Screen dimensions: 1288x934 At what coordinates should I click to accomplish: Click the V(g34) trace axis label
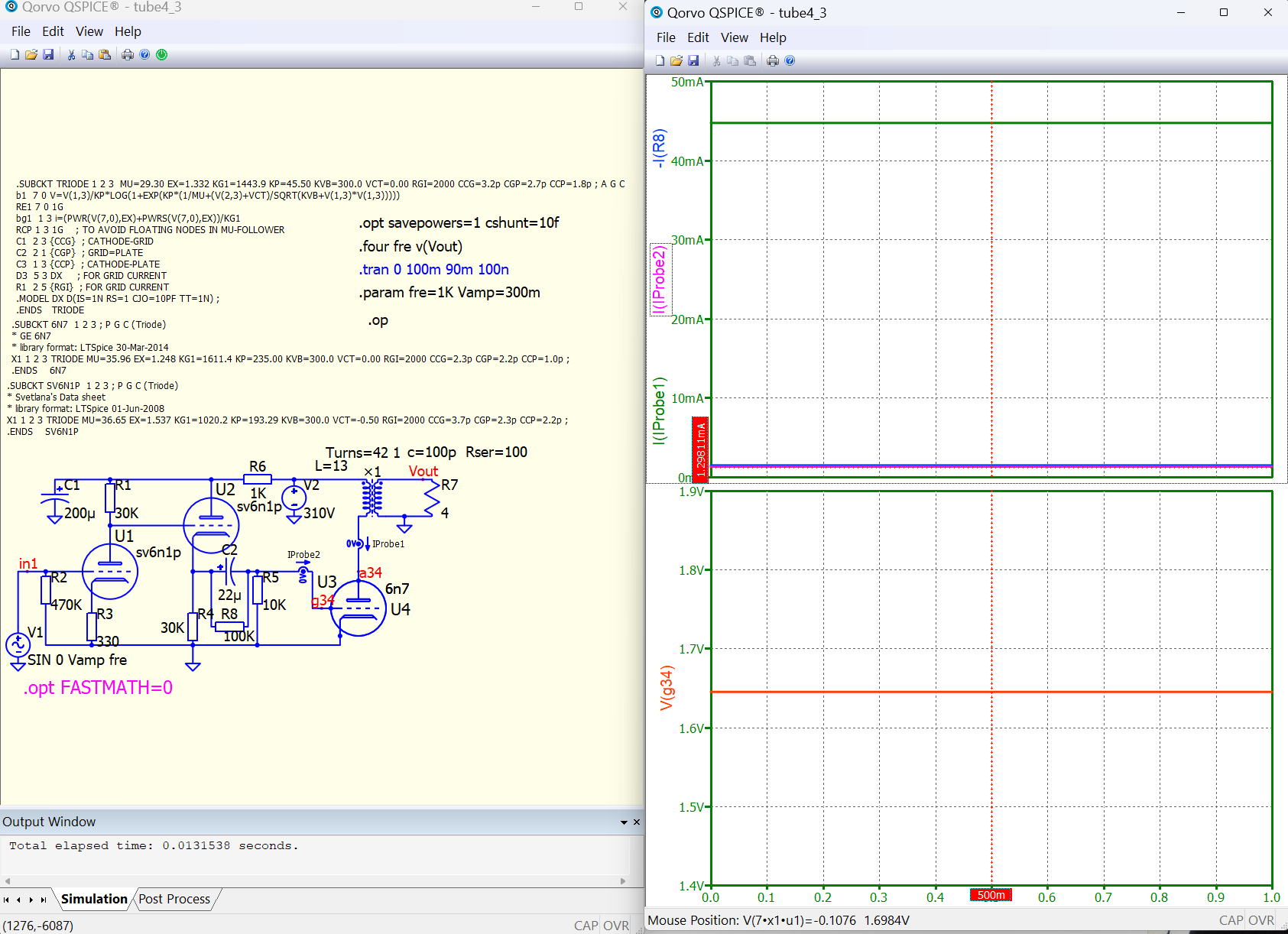pos(667,688)
